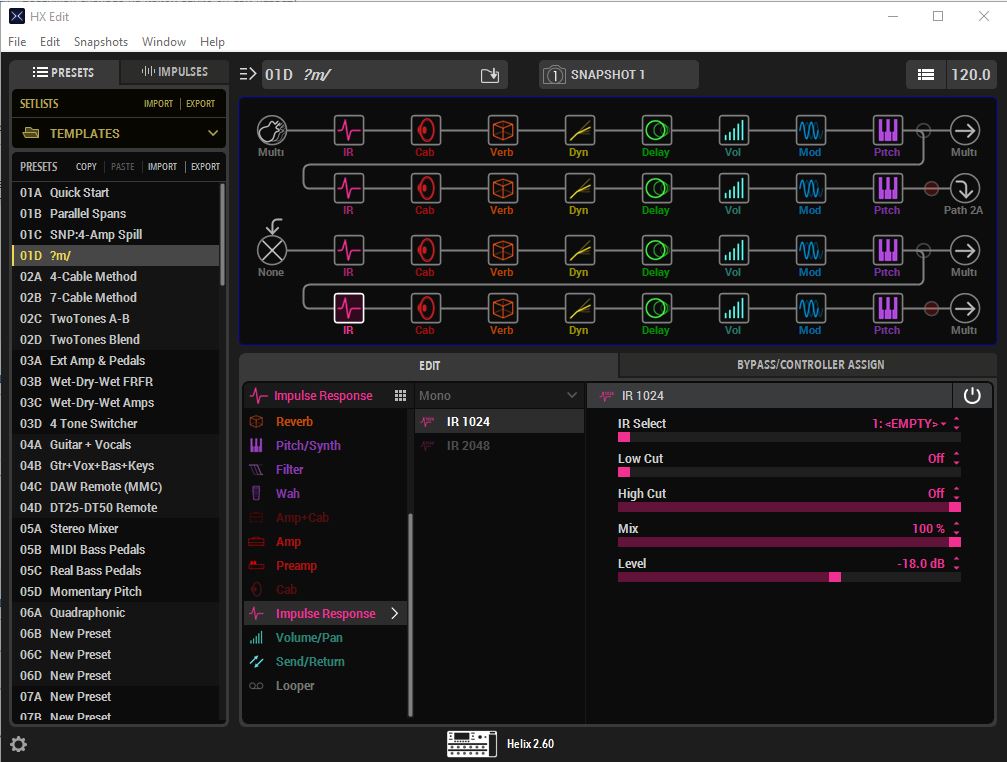Click the presets COPY button
Image resolution: width=1007 pixels, height=762 pixels.
point(86,166)
